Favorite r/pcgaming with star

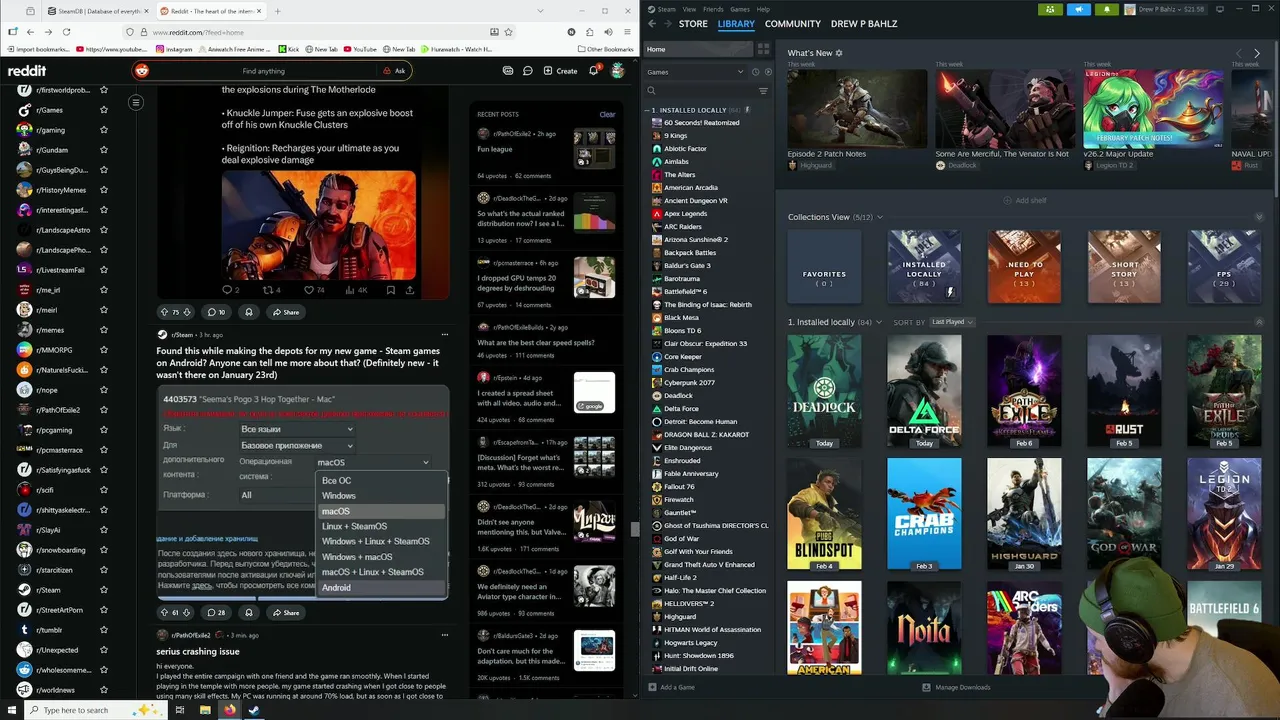point(103,430)
